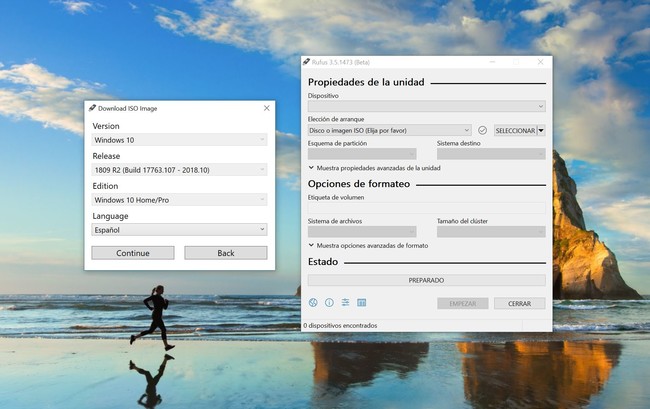Open the Version dropdown showing Windows 10
Viewport: 650px width, 409px height.
179,140
